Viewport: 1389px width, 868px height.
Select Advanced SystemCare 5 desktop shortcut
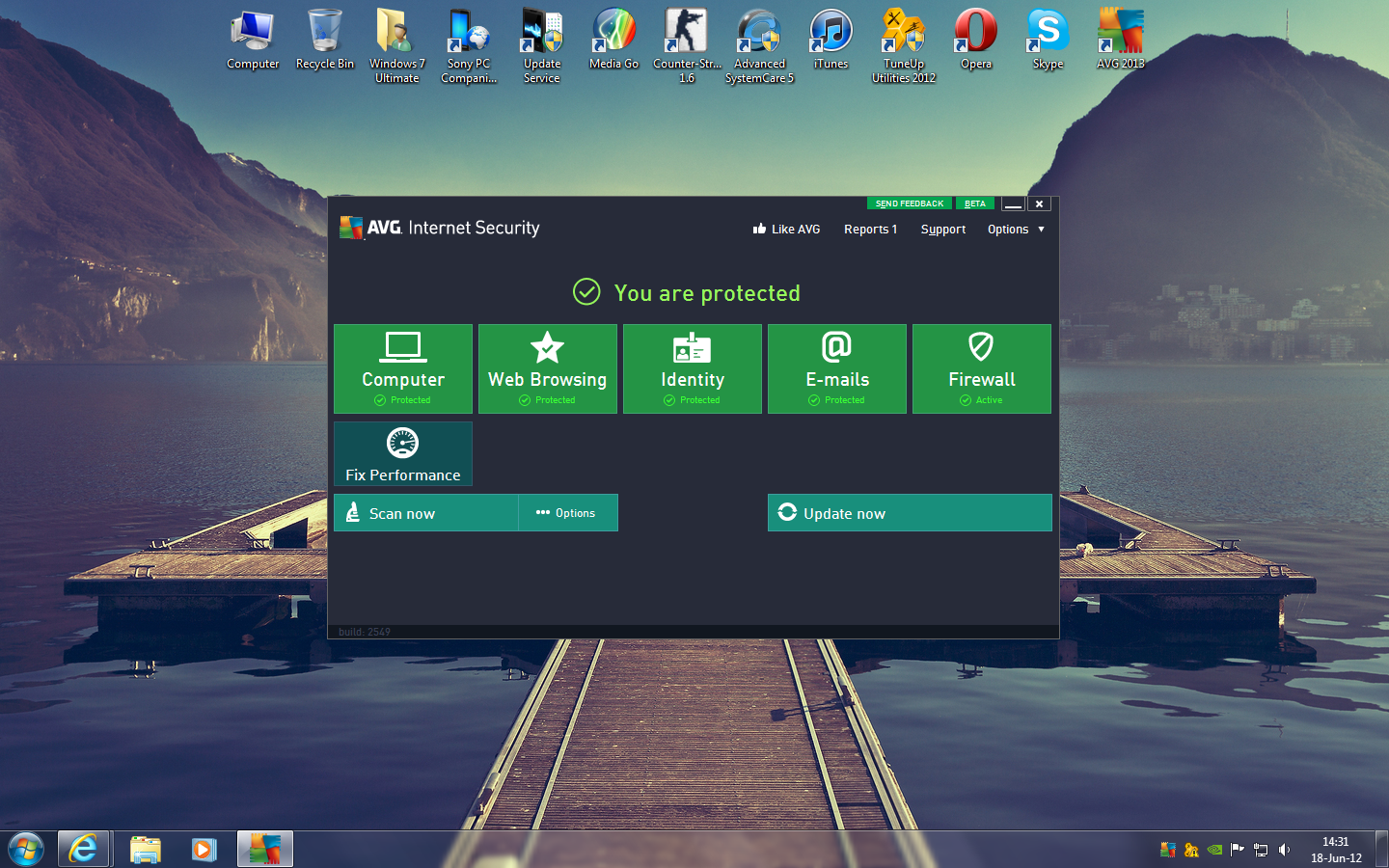pyautogui.click(x=759, y=46)
